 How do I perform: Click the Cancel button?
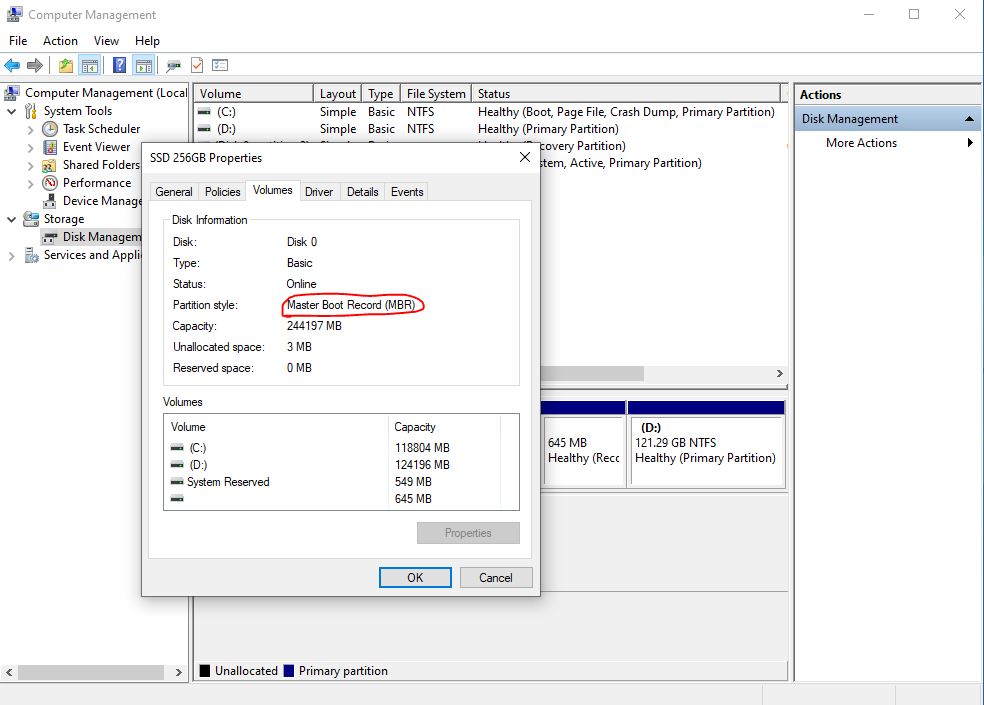[x=496, y=577]
